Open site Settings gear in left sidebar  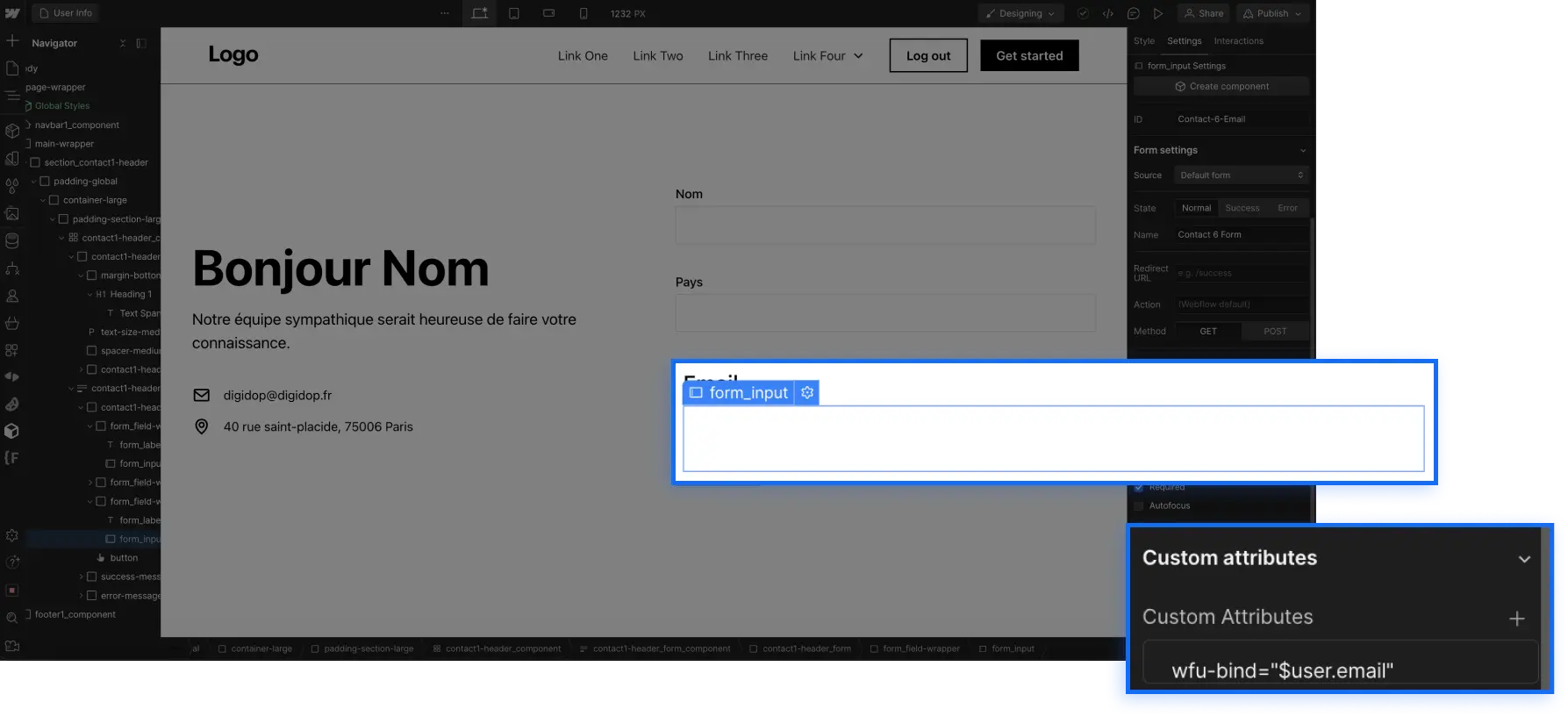(12, 535)
